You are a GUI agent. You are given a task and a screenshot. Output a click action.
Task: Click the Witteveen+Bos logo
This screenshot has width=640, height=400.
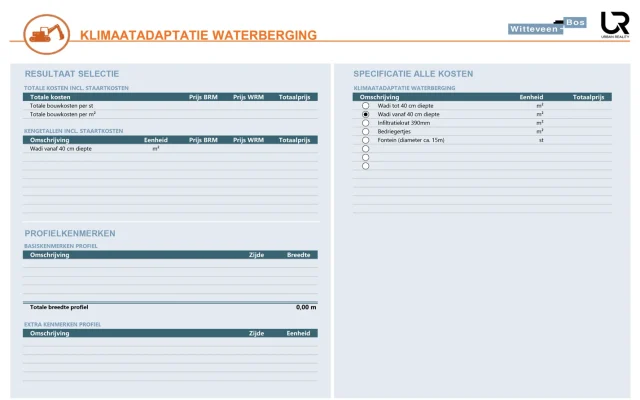pyautogui.click(x=547, y=25)
